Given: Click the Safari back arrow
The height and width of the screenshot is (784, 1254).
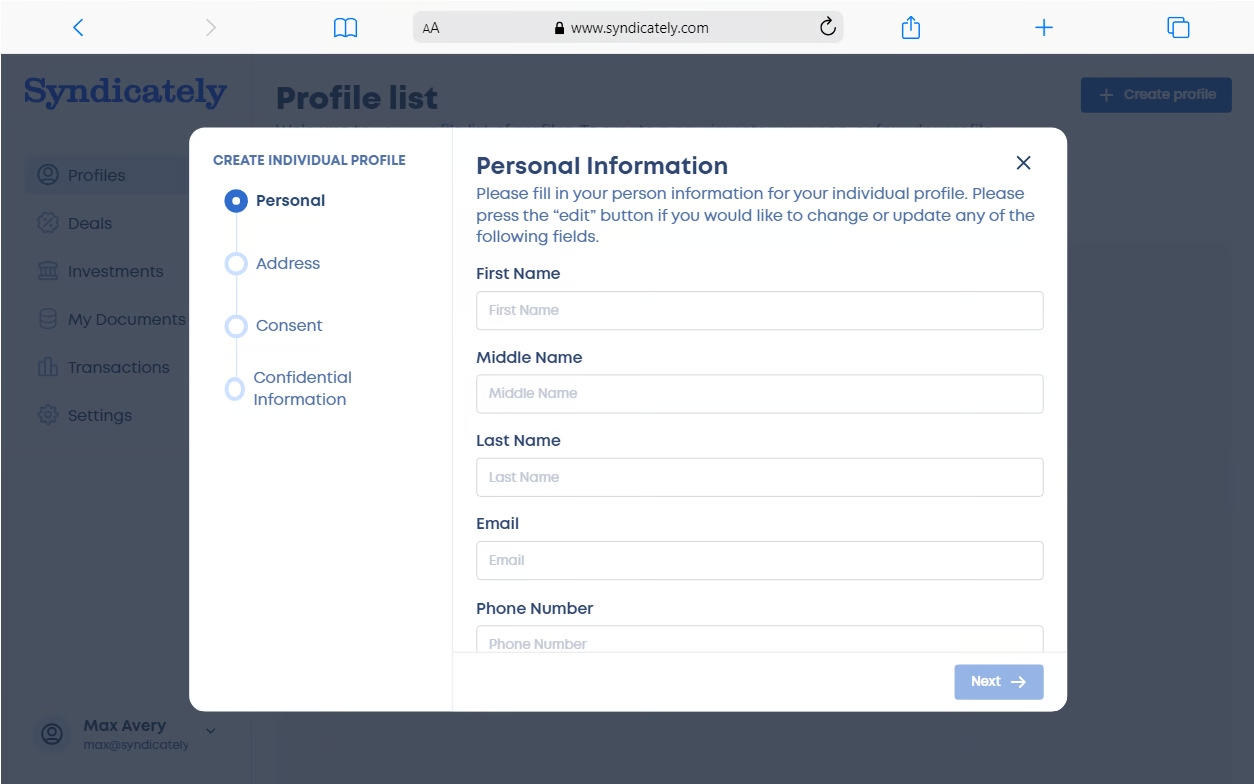Looking at the screenshot, I should point(78,28).
